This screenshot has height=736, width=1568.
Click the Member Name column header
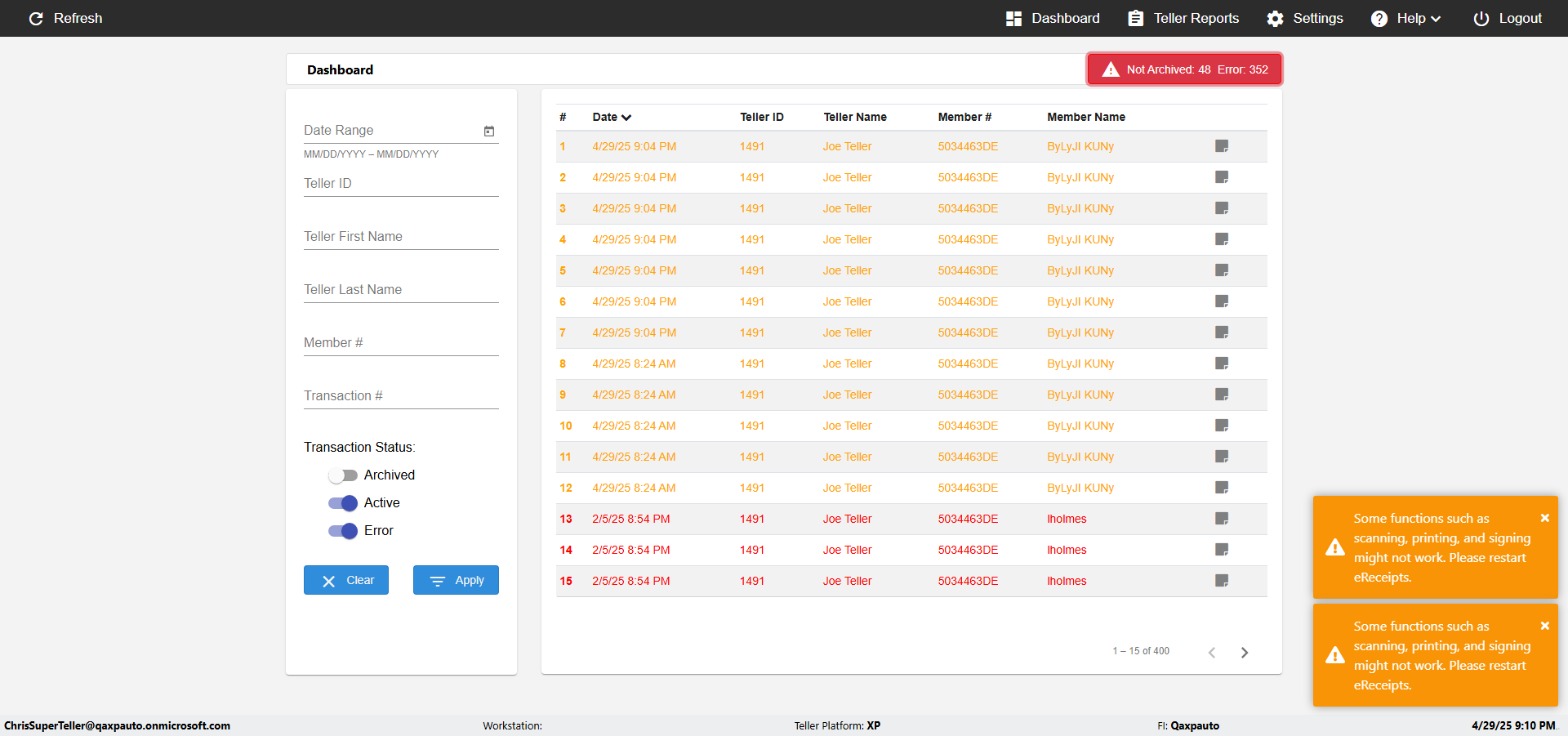[x=1086, y=117]
